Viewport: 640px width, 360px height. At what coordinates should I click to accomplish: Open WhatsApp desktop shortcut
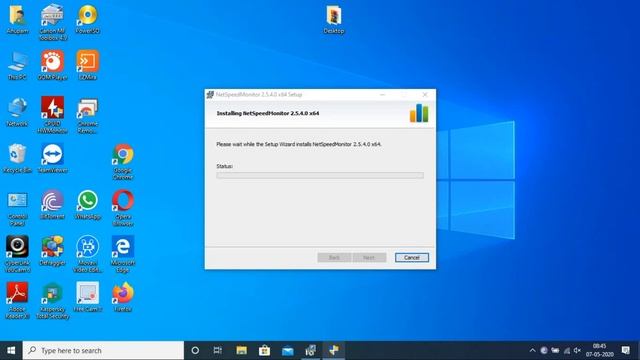[x=87, y=205]
